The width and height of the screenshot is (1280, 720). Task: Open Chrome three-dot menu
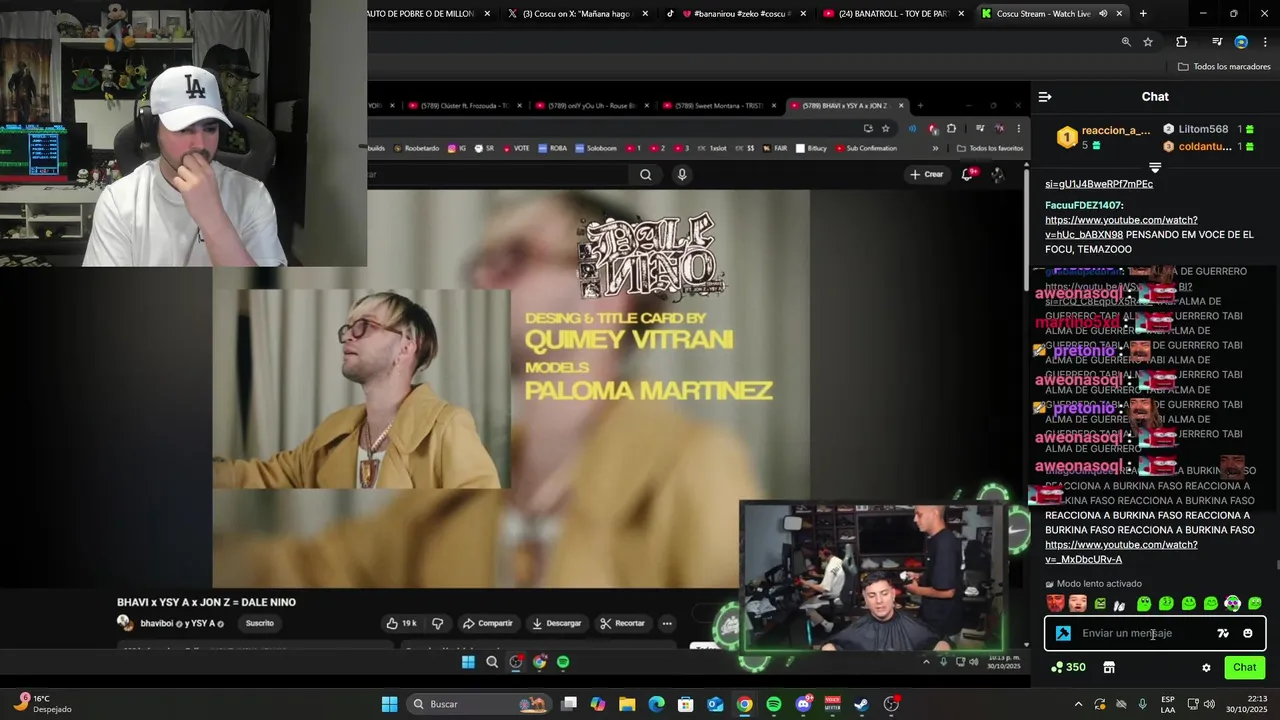[x=1264, y=42]
